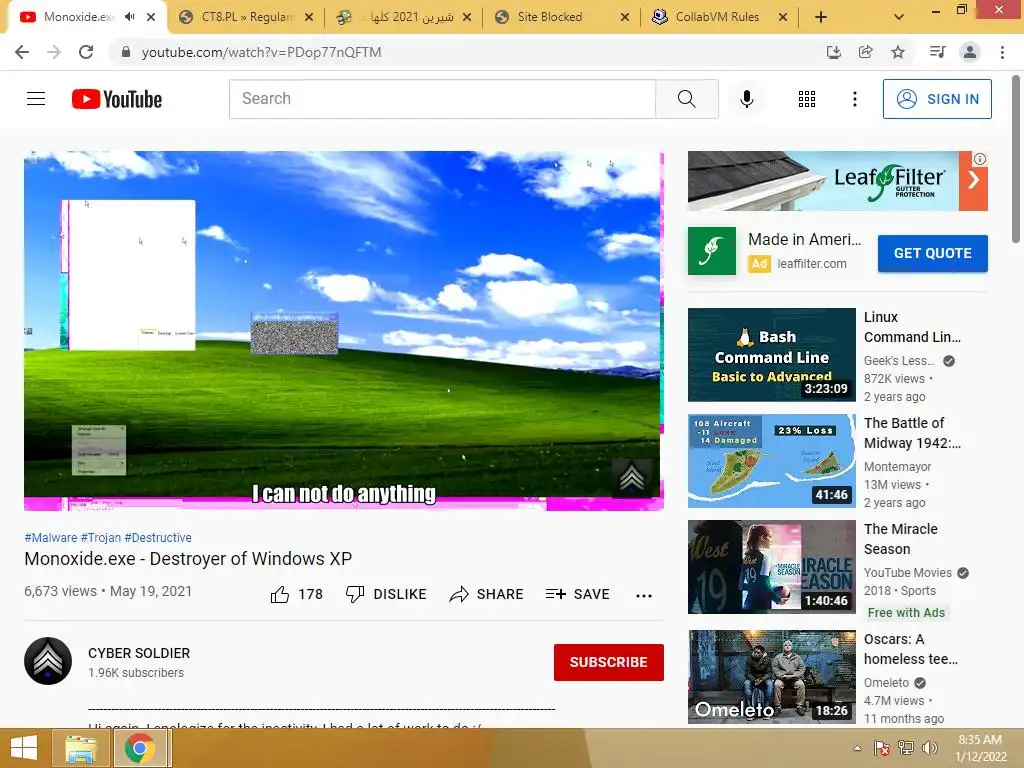Click the YouTube logo
Viewport: 1024px width, 768px height.
pos(117,99)
